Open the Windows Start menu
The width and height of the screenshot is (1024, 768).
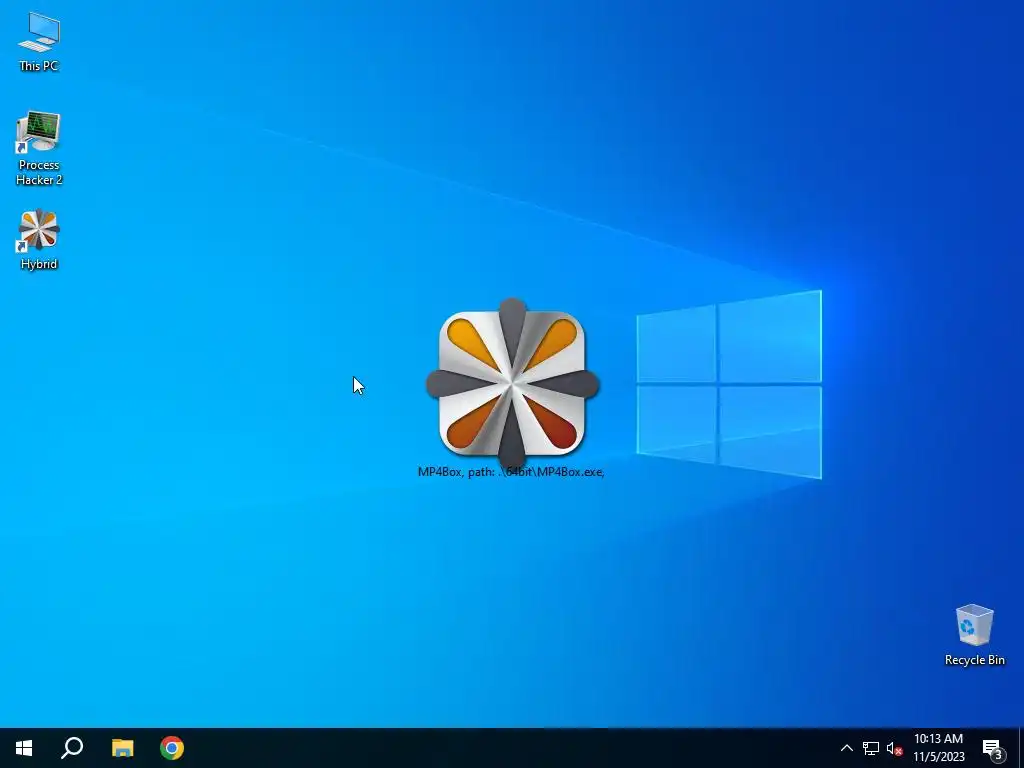(24, 748)
